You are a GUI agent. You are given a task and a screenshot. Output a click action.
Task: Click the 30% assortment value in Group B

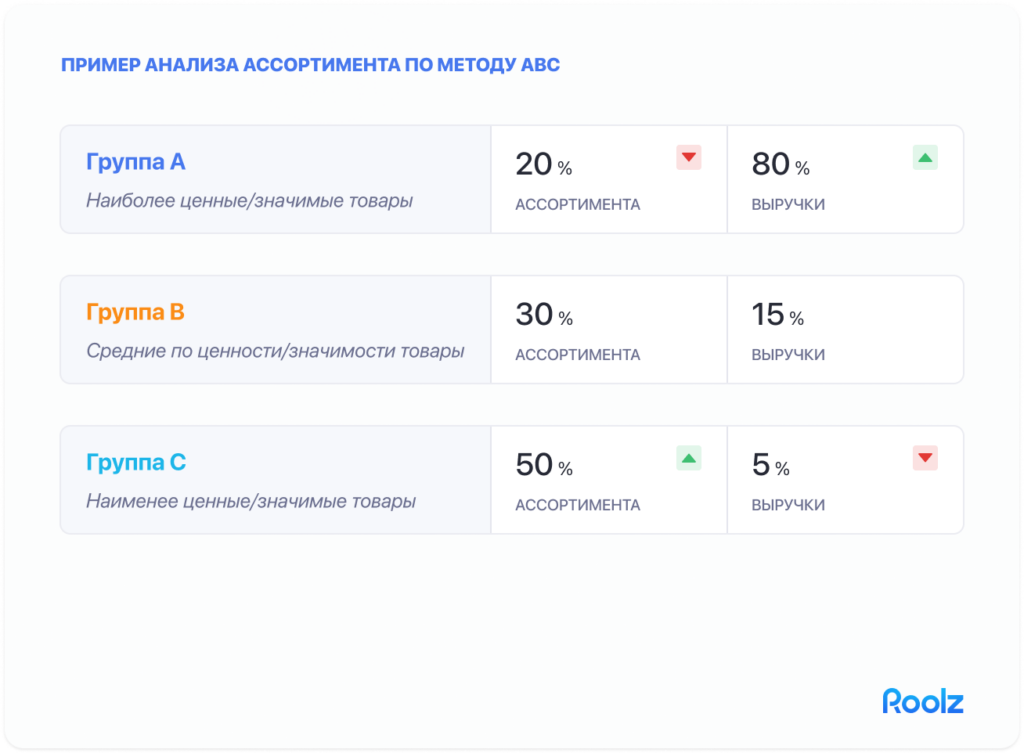[x=543, y=315]
